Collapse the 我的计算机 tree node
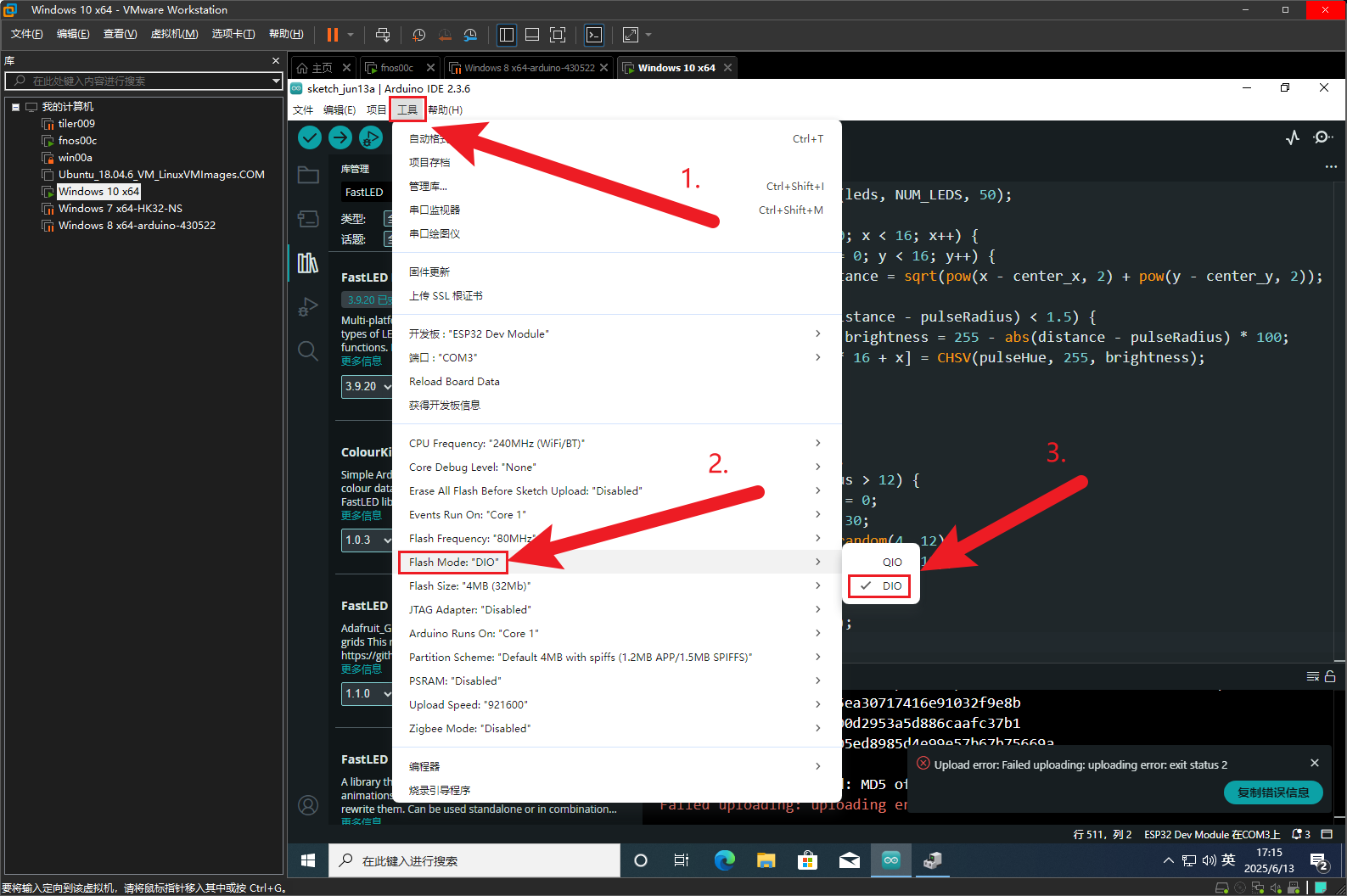 pyautogui.click(x=15, y=107)
